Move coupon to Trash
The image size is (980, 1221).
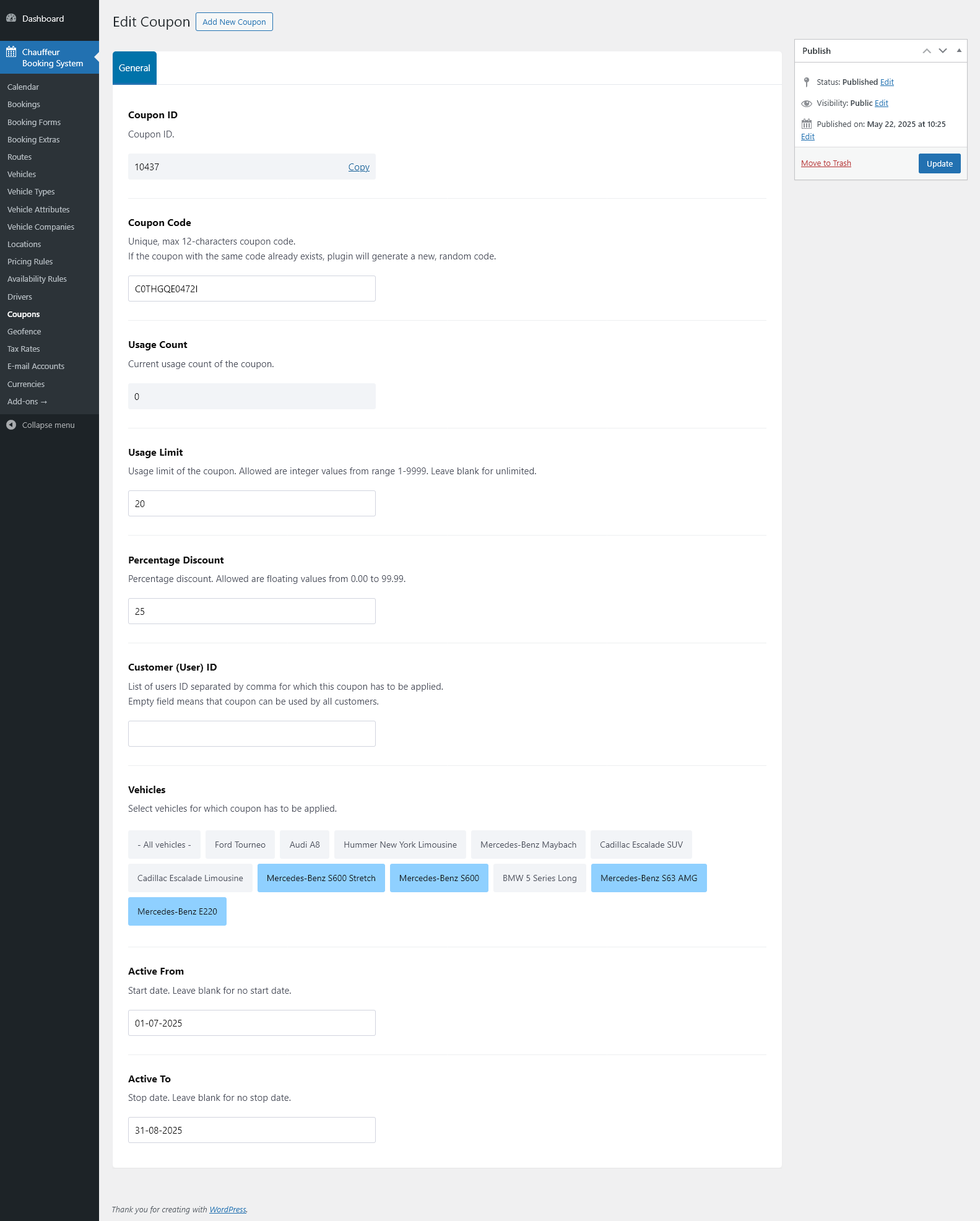coord(826,163)
